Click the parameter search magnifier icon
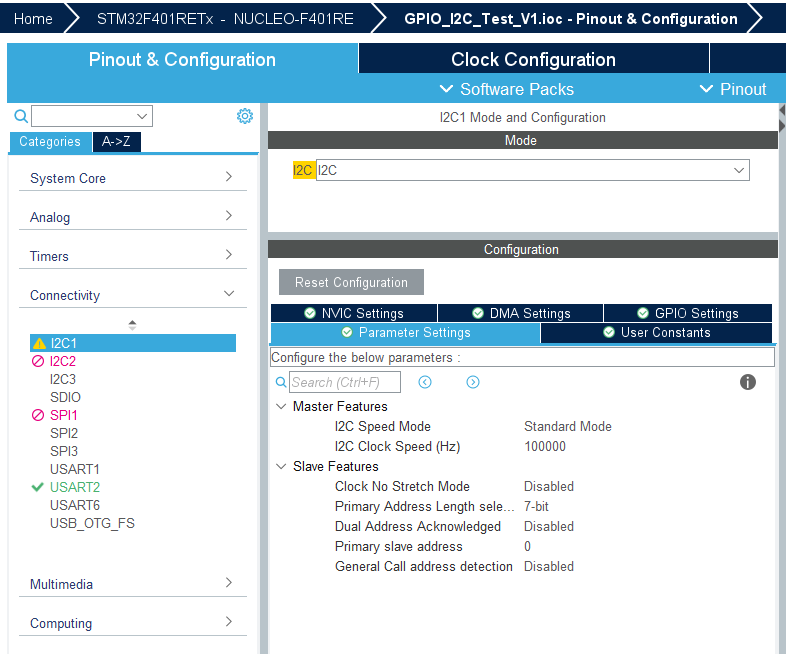This screenshot has width=786, height=654. coord(281,382)
